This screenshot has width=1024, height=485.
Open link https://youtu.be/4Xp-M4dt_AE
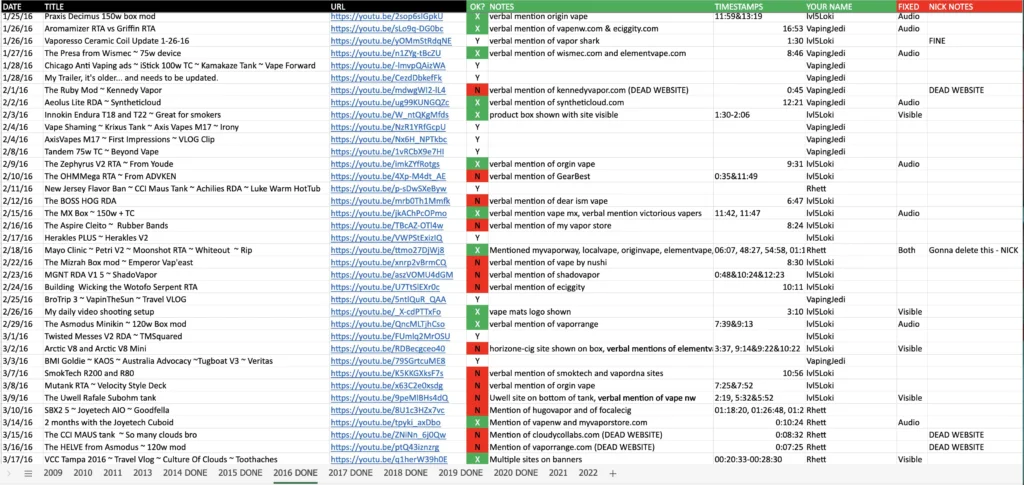pyautogui.click(x=389, y=176)
